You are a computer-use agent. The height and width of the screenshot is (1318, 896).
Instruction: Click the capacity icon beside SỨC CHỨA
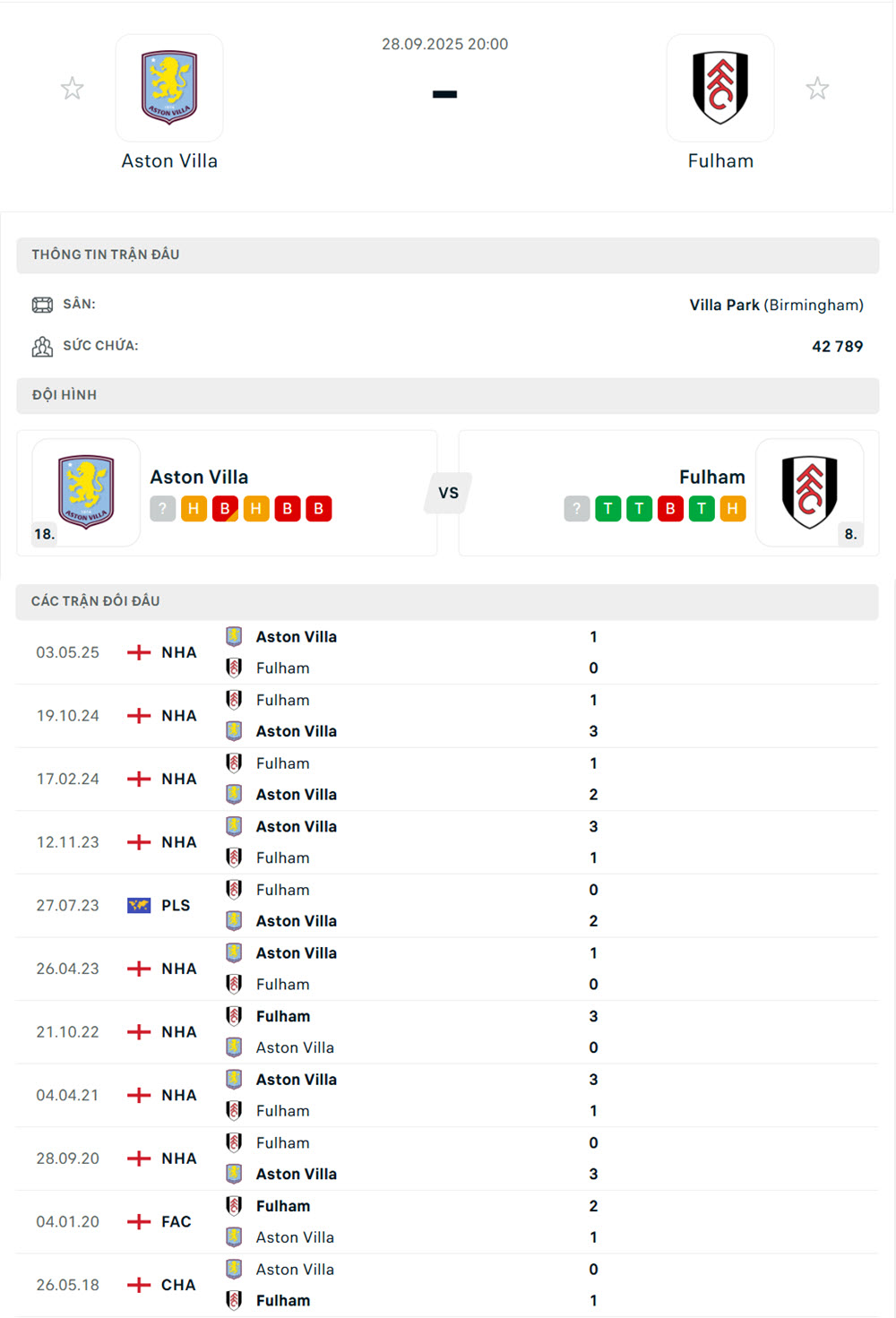click(x=42, y=347)
